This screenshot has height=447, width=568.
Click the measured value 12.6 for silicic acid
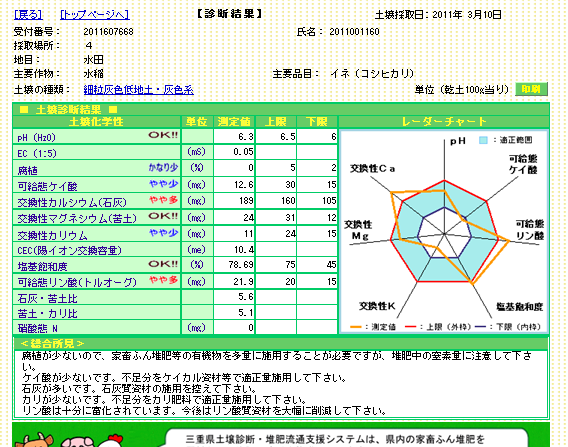(x=243, y=185)
